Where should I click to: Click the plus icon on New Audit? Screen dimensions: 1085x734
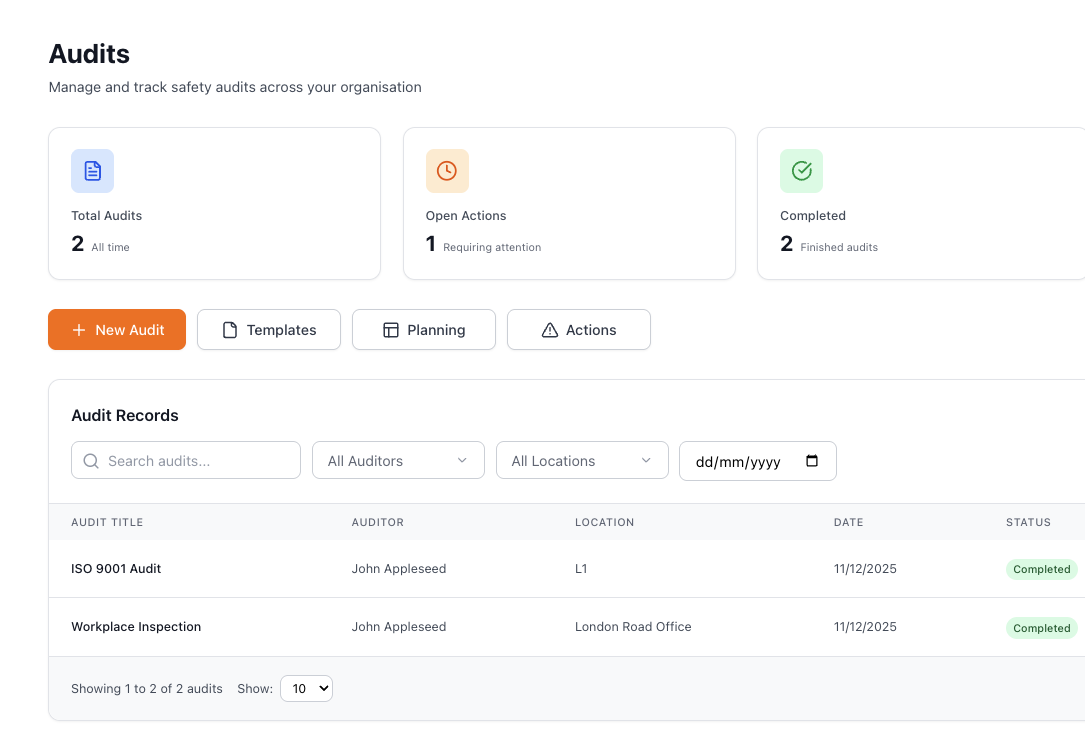(x=79, y=330)
